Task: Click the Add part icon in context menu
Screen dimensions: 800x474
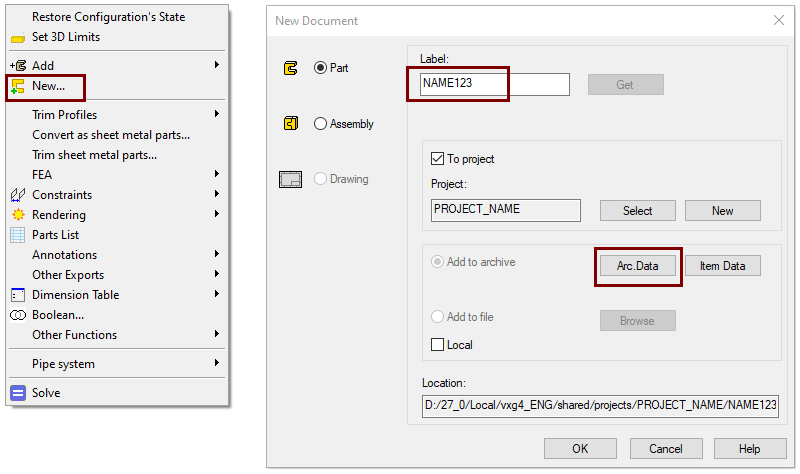Action: pos(18,65)
